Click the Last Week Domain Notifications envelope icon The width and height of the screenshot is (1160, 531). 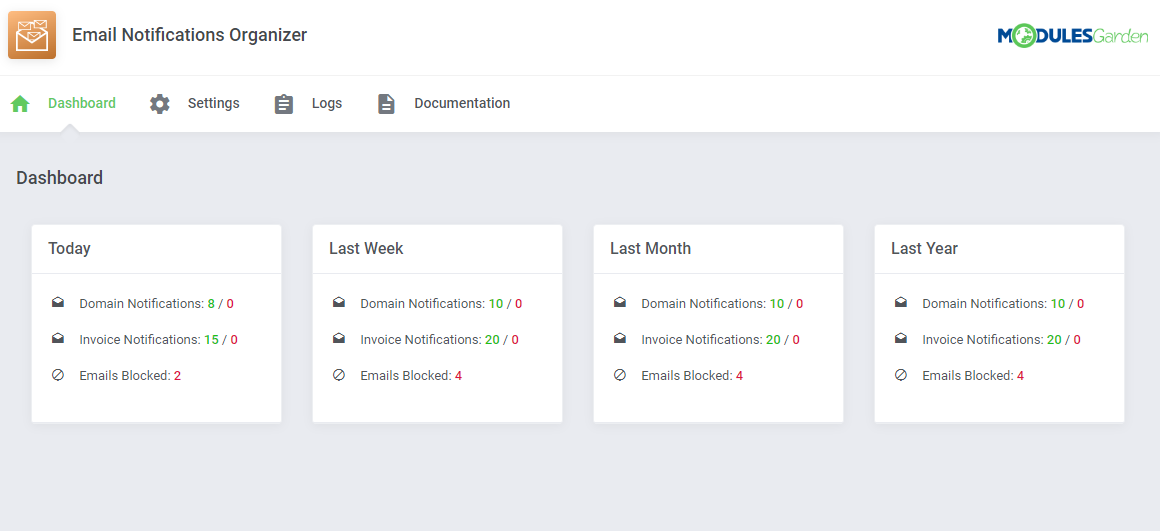(x=339, y=302)
